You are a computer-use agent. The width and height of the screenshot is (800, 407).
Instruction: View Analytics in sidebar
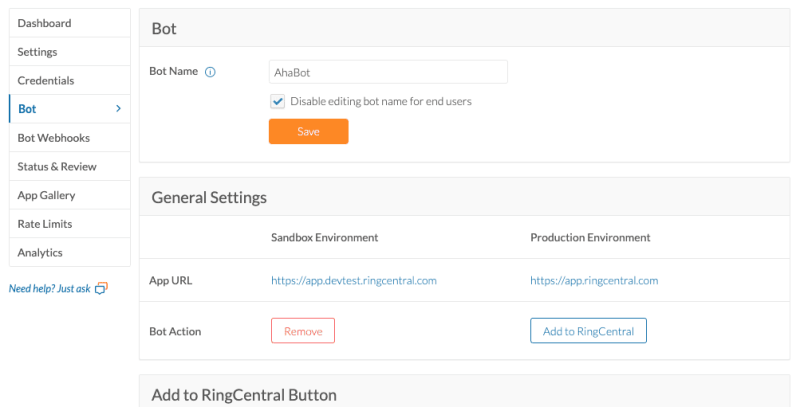pyautogui.click(x=40, y=252)
